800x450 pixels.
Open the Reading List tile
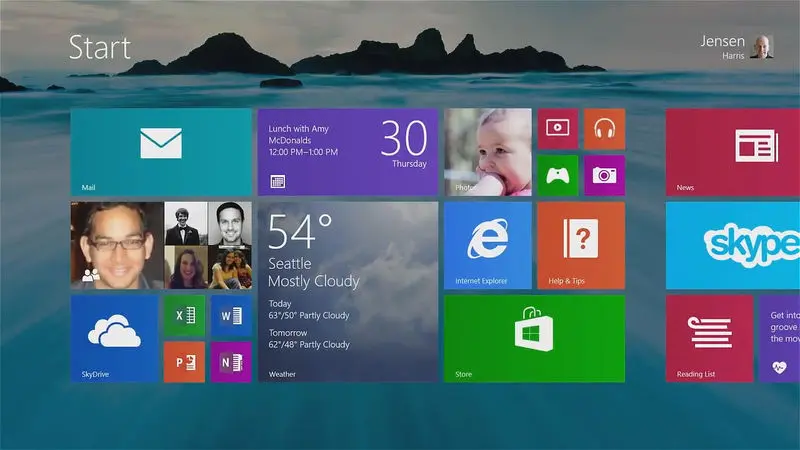point(710,339)
